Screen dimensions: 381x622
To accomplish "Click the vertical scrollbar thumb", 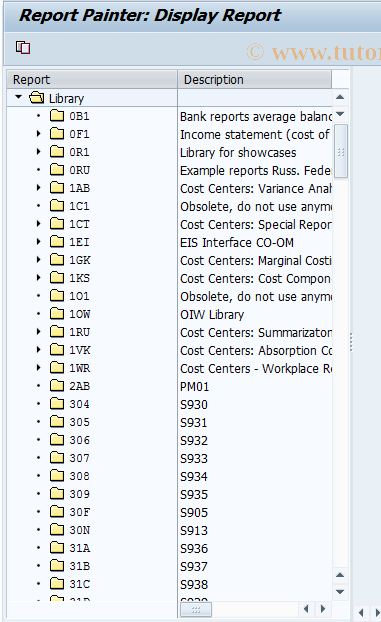I will [341, 151].
